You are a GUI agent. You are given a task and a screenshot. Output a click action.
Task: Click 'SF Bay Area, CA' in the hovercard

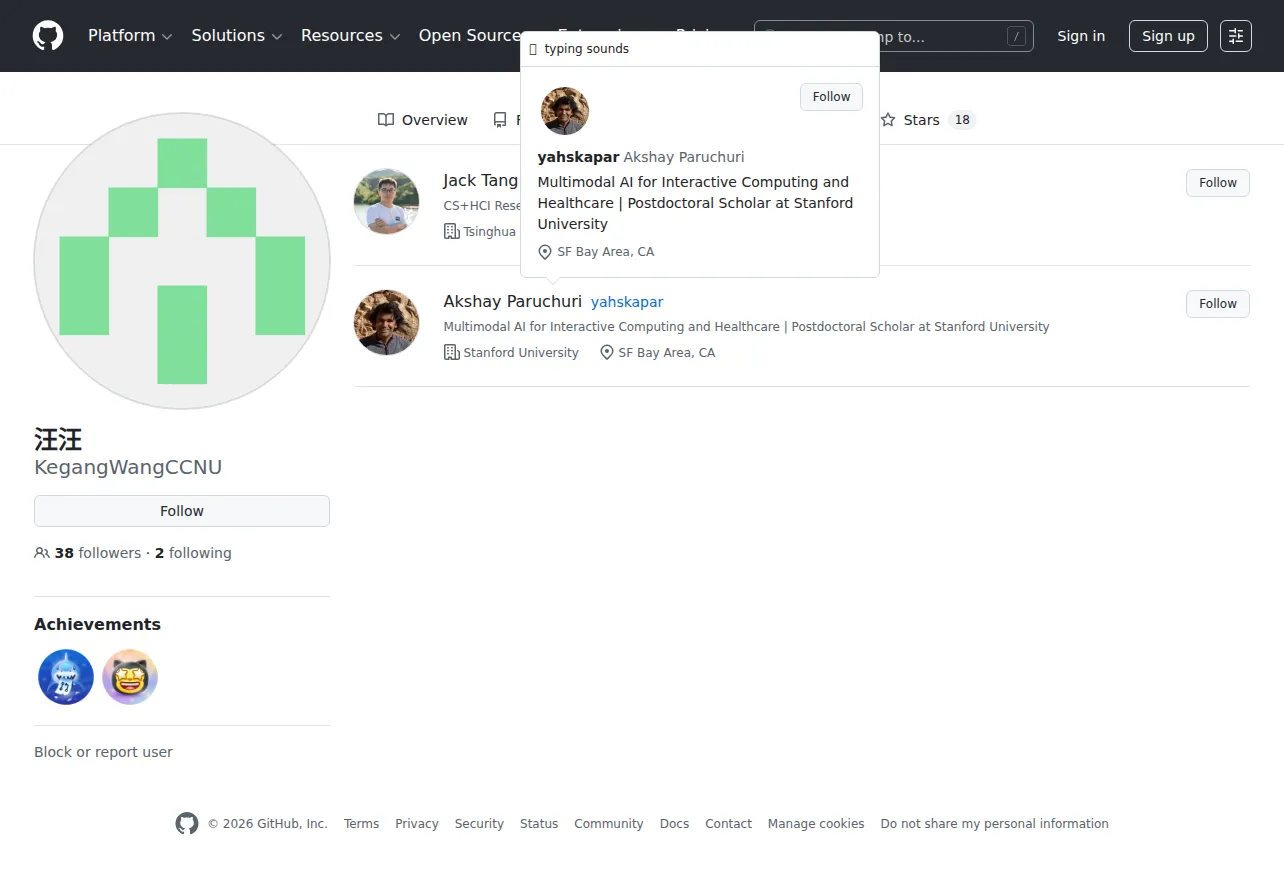(x=606, y=252)
